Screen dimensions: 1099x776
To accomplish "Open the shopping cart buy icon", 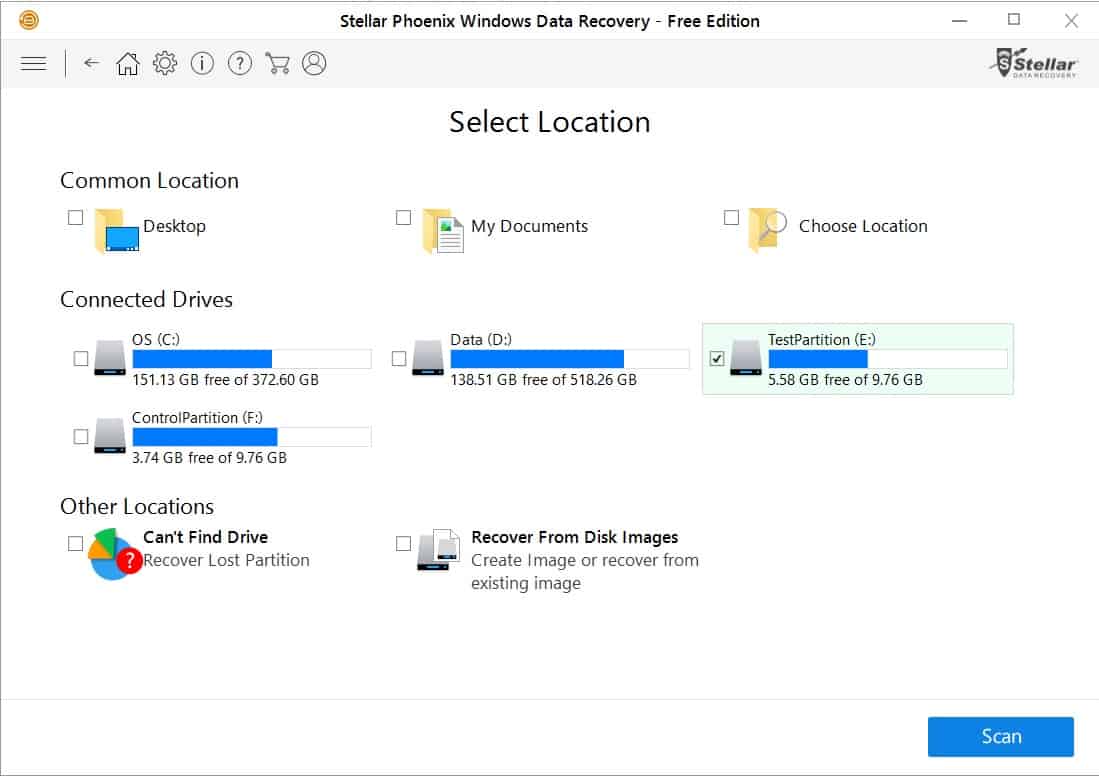I will 278,63.
